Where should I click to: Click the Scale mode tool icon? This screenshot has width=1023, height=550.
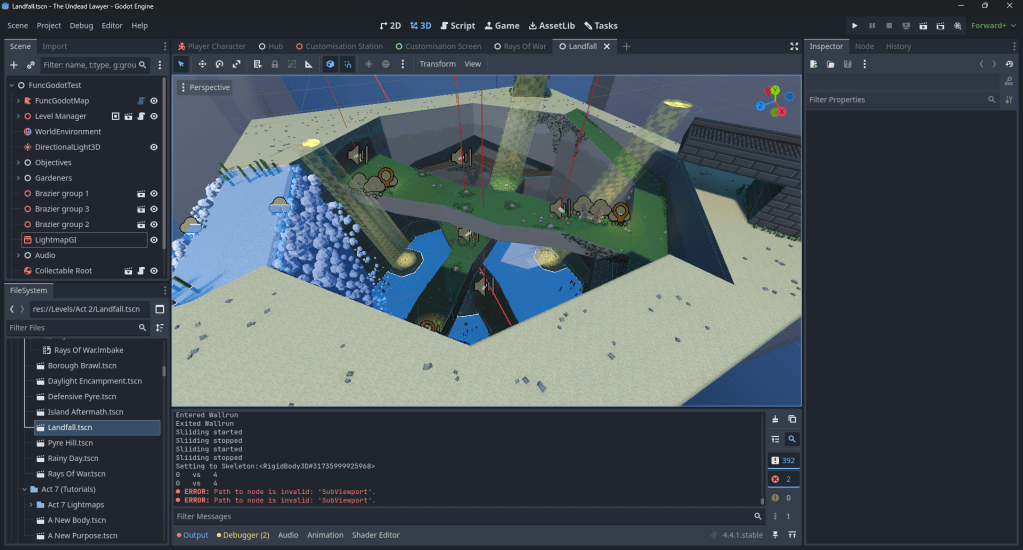[237, 64]
